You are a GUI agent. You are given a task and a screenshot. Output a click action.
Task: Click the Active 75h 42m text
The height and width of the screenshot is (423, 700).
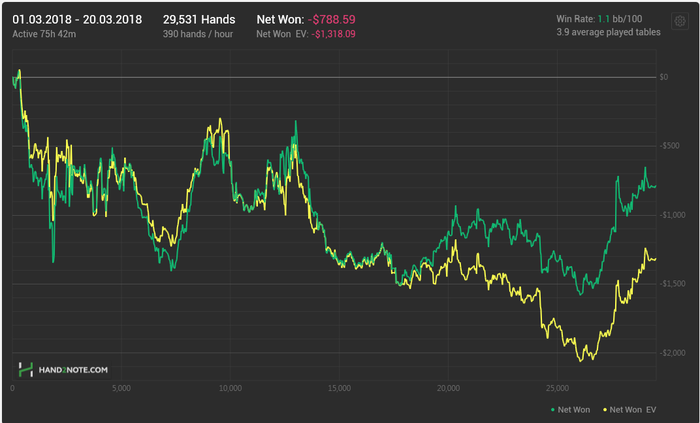click(44, 34)
